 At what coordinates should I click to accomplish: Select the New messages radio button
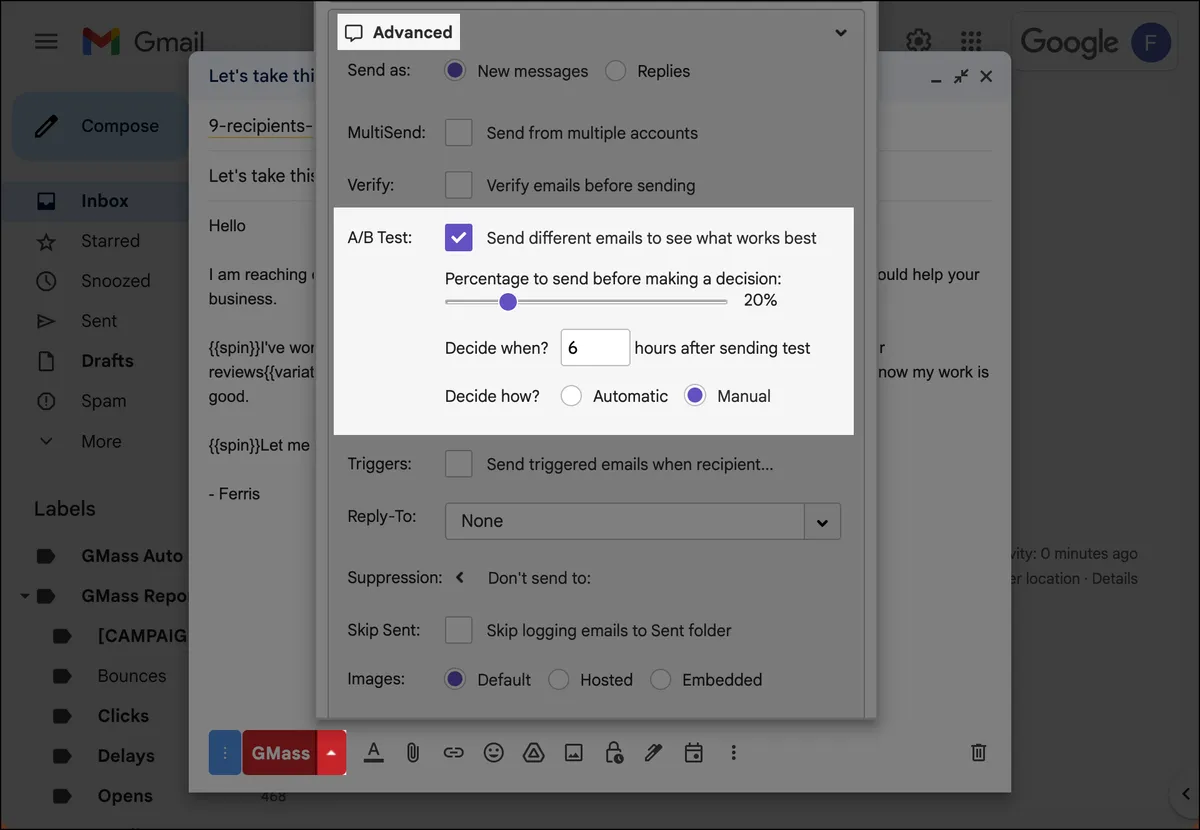(x=455, y=71)
